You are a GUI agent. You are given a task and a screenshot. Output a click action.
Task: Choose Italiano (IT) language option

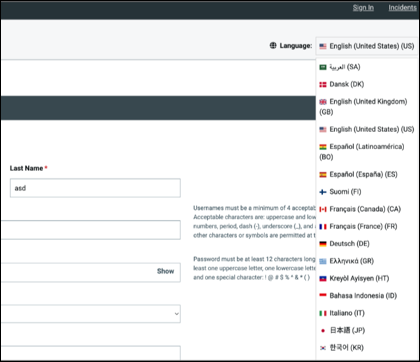click(x=366, y=313)
